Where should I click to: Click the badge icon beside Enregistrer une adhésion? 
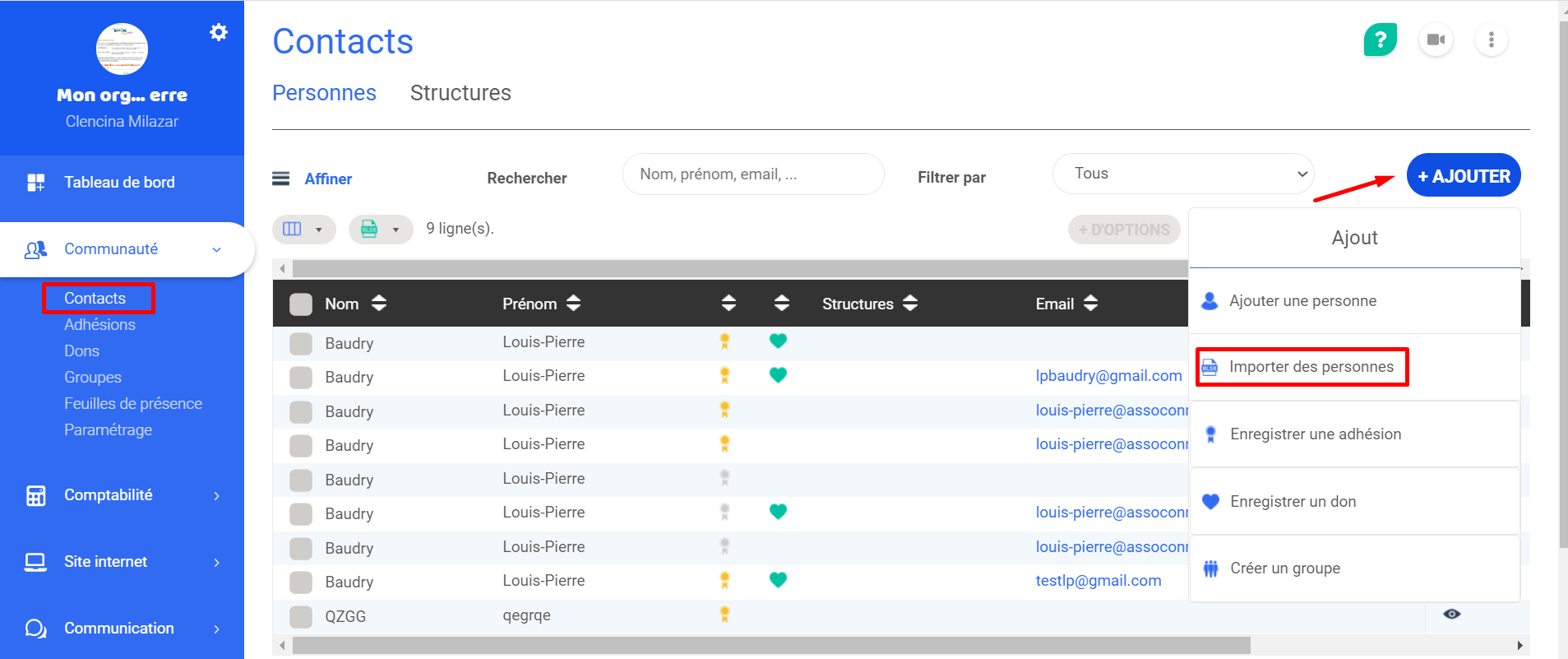tap(1210, 434)
